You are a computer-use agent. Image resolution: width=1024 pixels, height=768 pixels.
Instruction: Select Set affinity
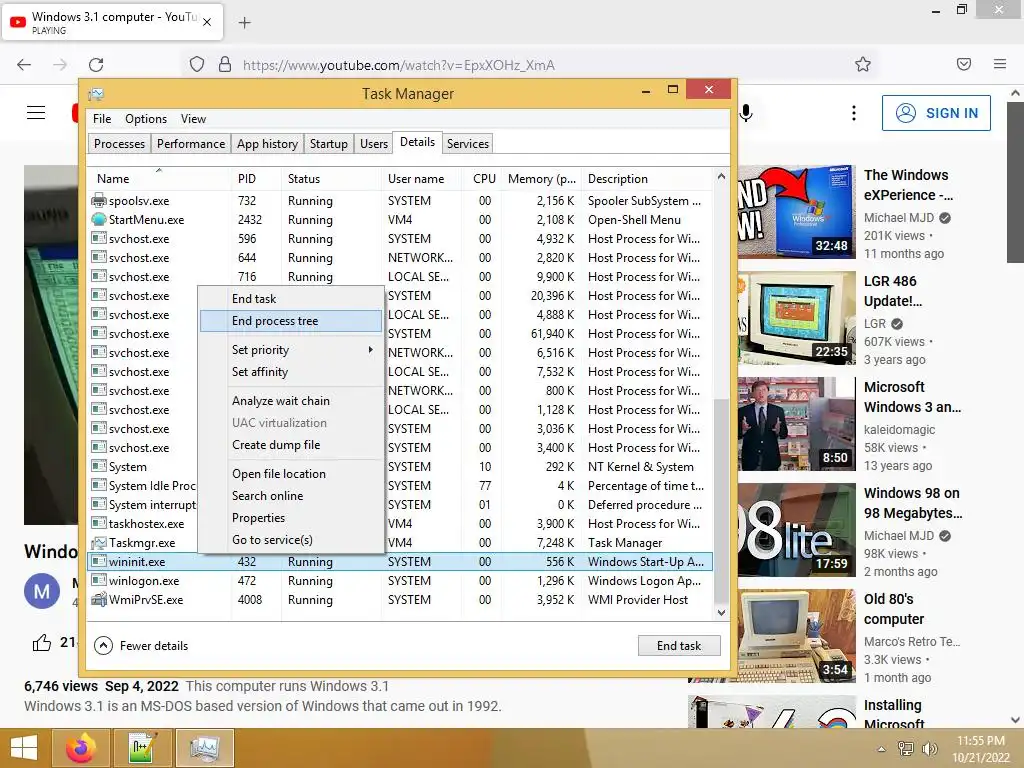pos(291,372)
